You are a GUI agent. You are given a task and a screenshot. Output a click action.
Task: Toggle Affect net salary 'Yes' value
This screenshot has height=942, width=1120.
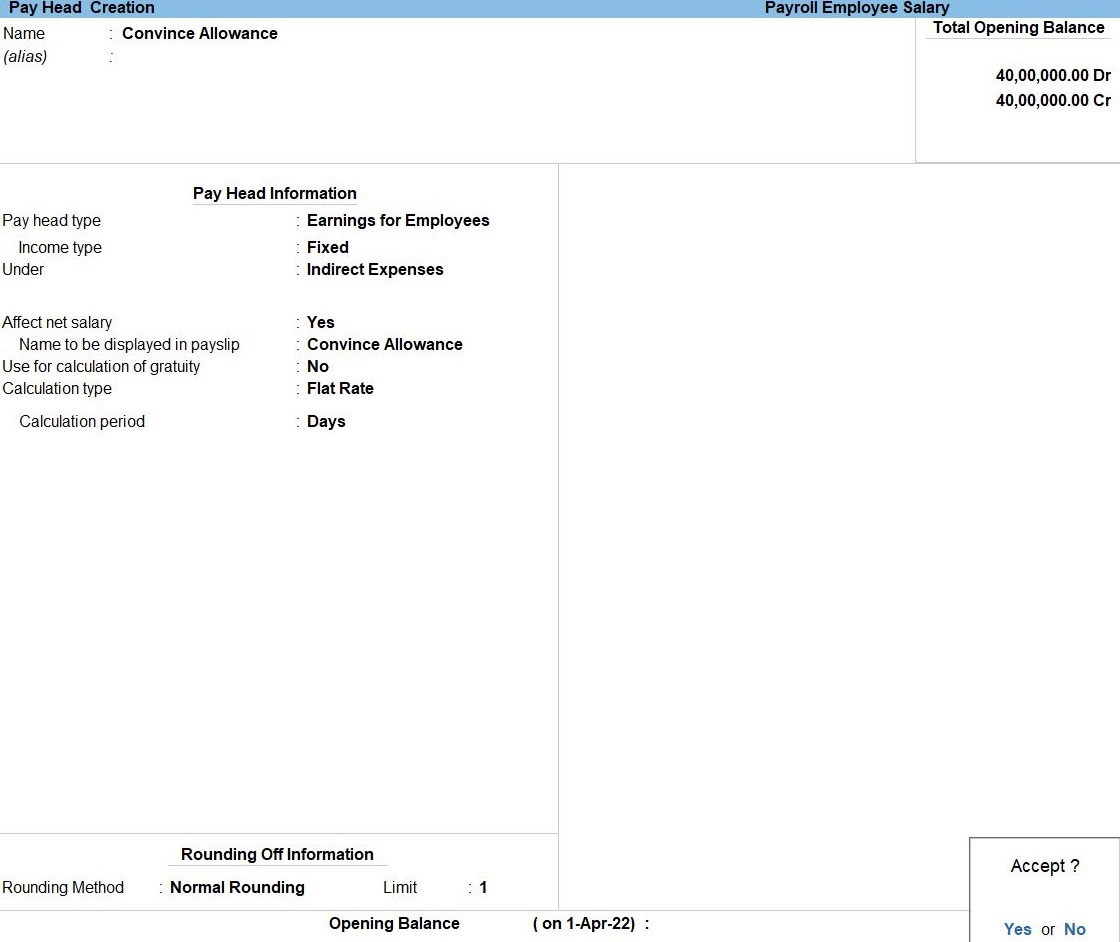coord(321,322)
